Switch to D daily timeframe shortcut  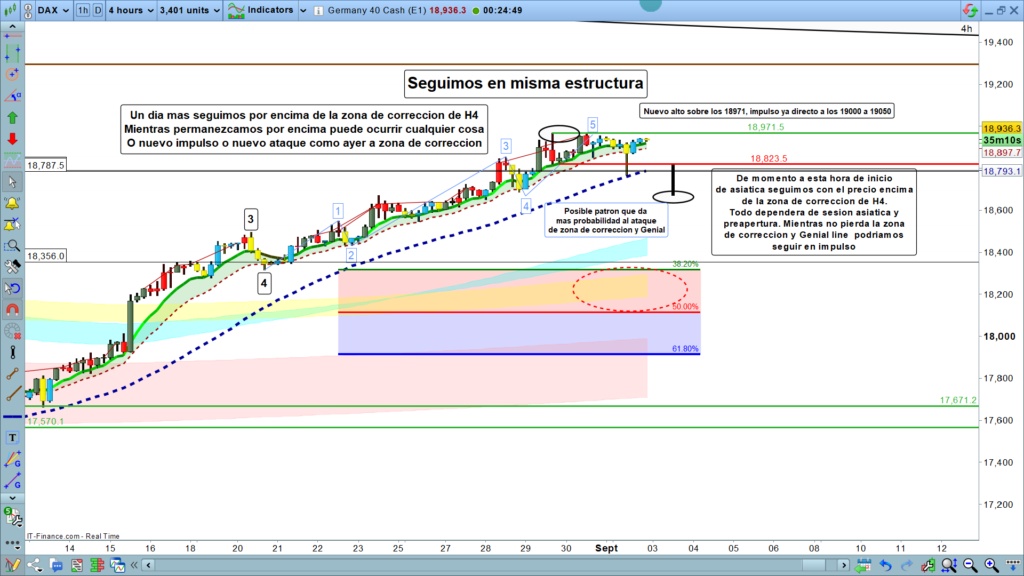point(98,11)
